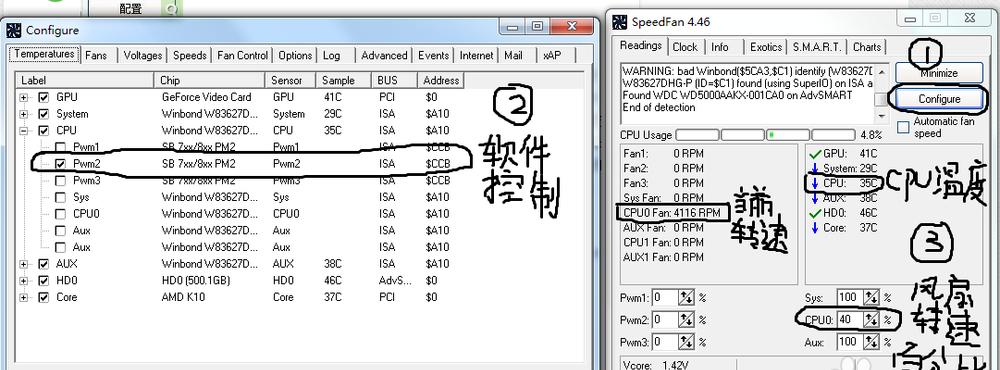Enable the Automatic fan speed checkbox
This screenshot has width=1000, height=370.
pyautogui.click(x=903, y=127)
